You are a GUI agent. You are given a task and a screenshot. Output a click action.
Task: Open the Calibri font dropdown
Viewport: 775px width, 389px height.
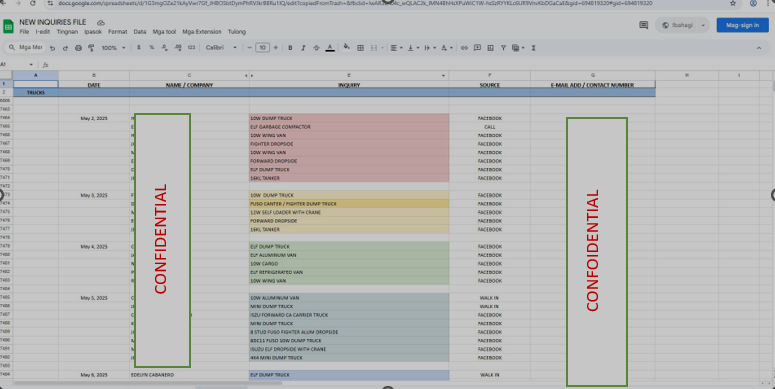point(221,48)
